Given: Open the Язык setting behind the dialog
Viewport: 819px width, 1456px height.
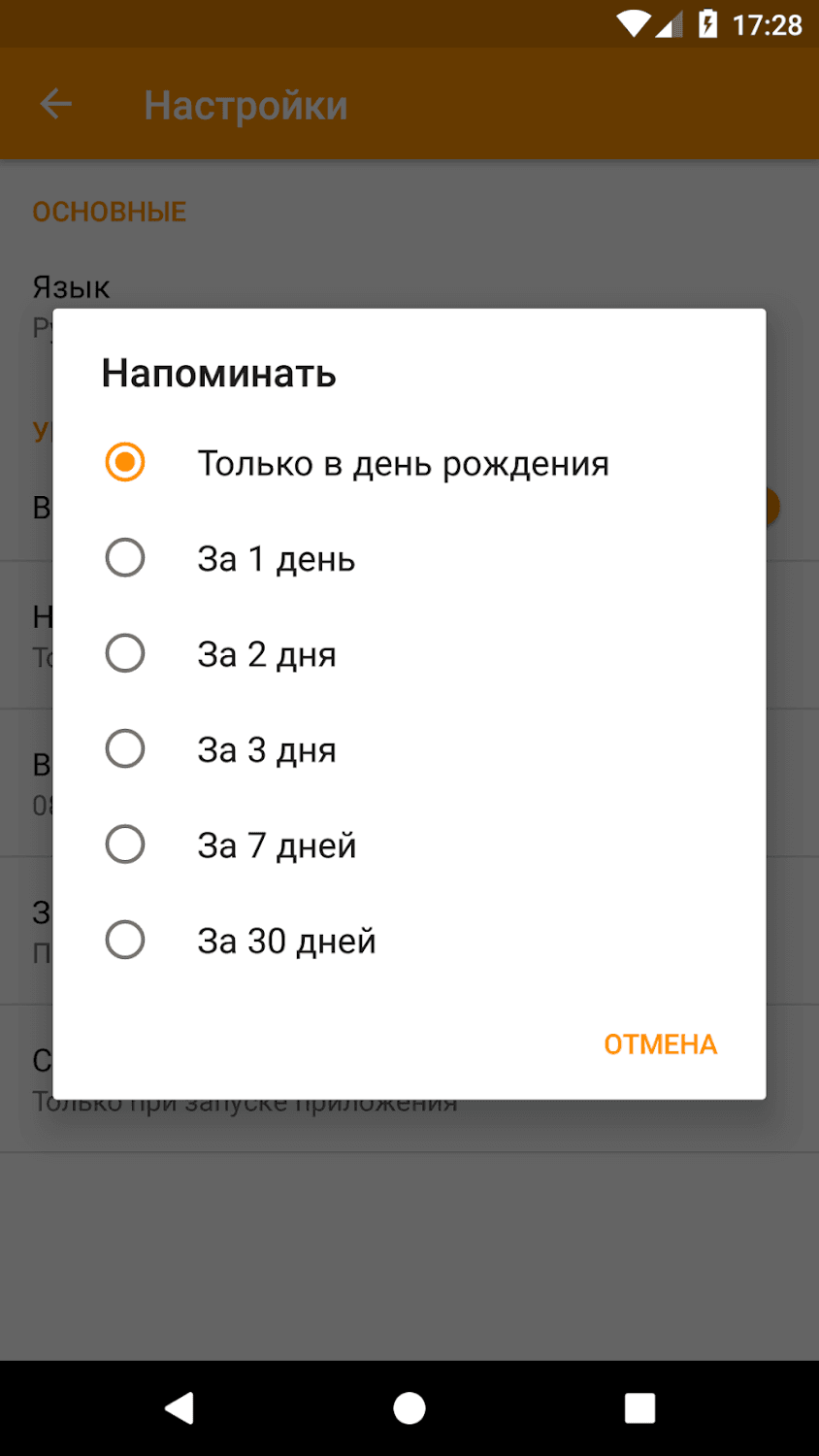Looking at the screenshot, I should tap(72, 288).
